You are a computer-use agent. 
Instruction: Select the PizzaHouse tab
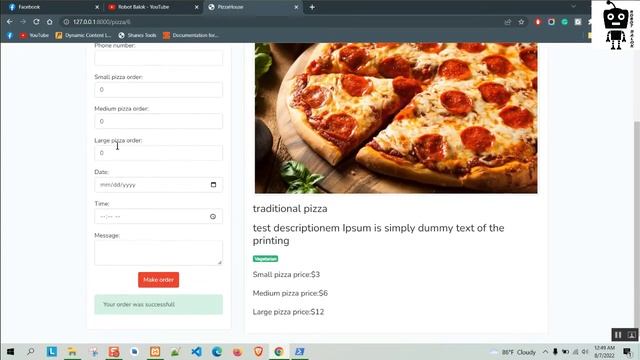click(253, 7)
